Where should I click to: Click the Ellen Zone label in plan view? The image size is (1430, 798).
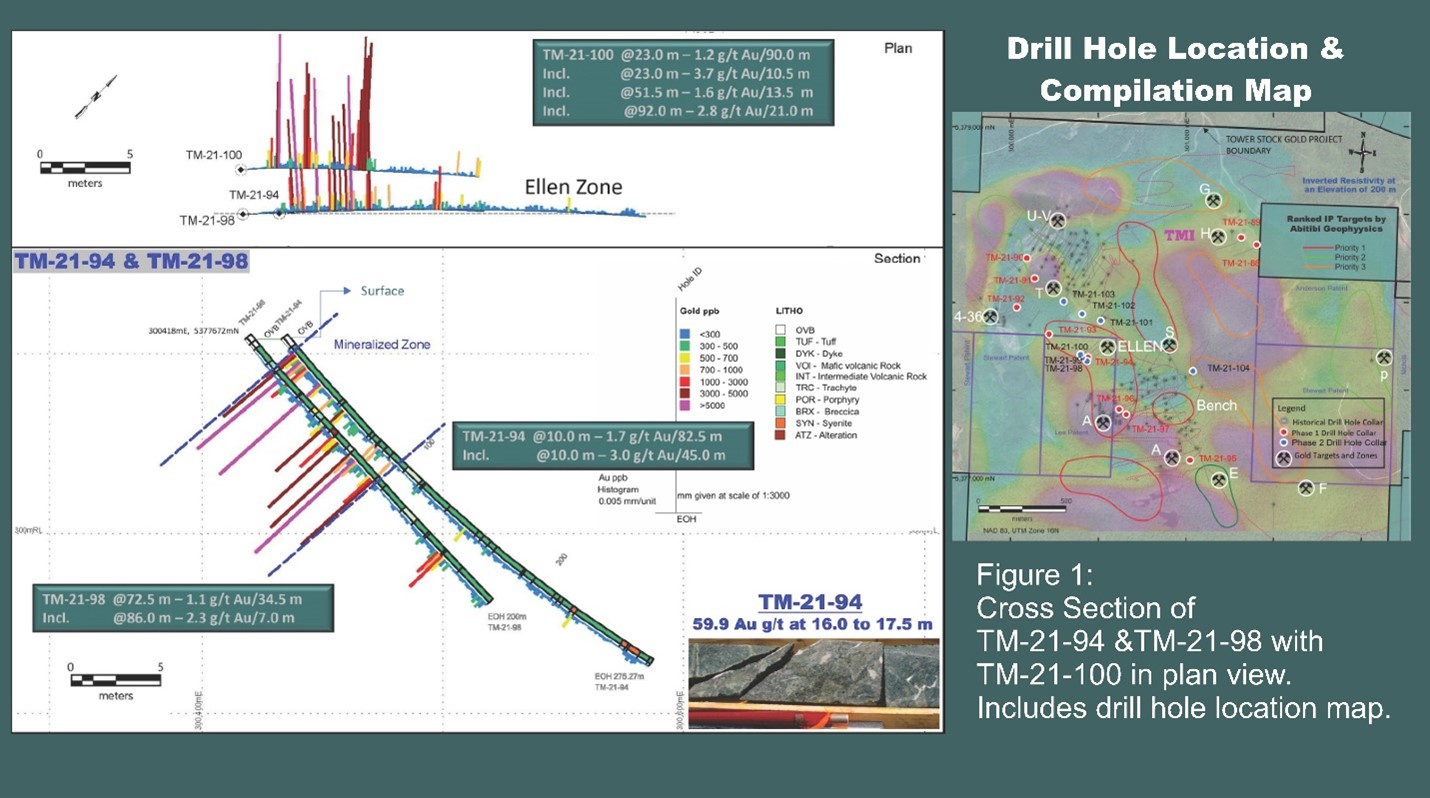[574, 187]
